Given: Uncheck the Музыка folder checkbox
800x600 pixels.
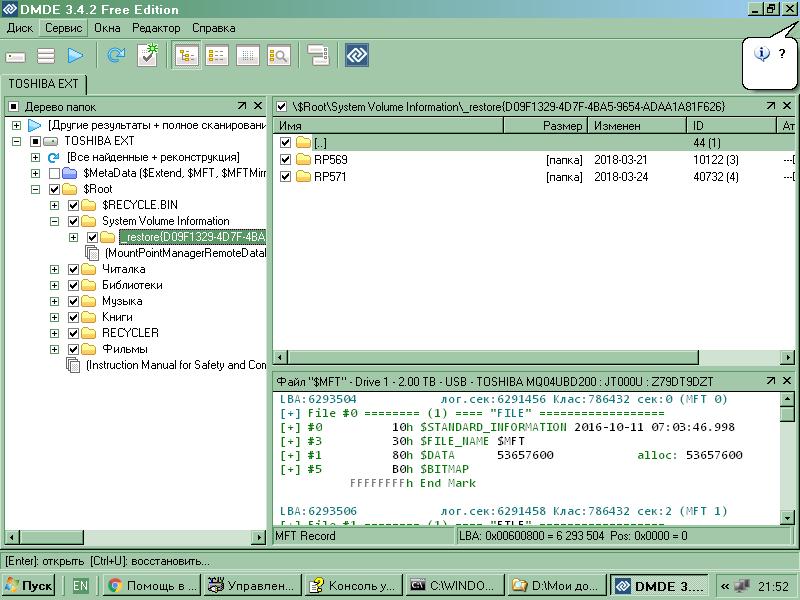Looking at the screenshot, I should tap(74, 301).
